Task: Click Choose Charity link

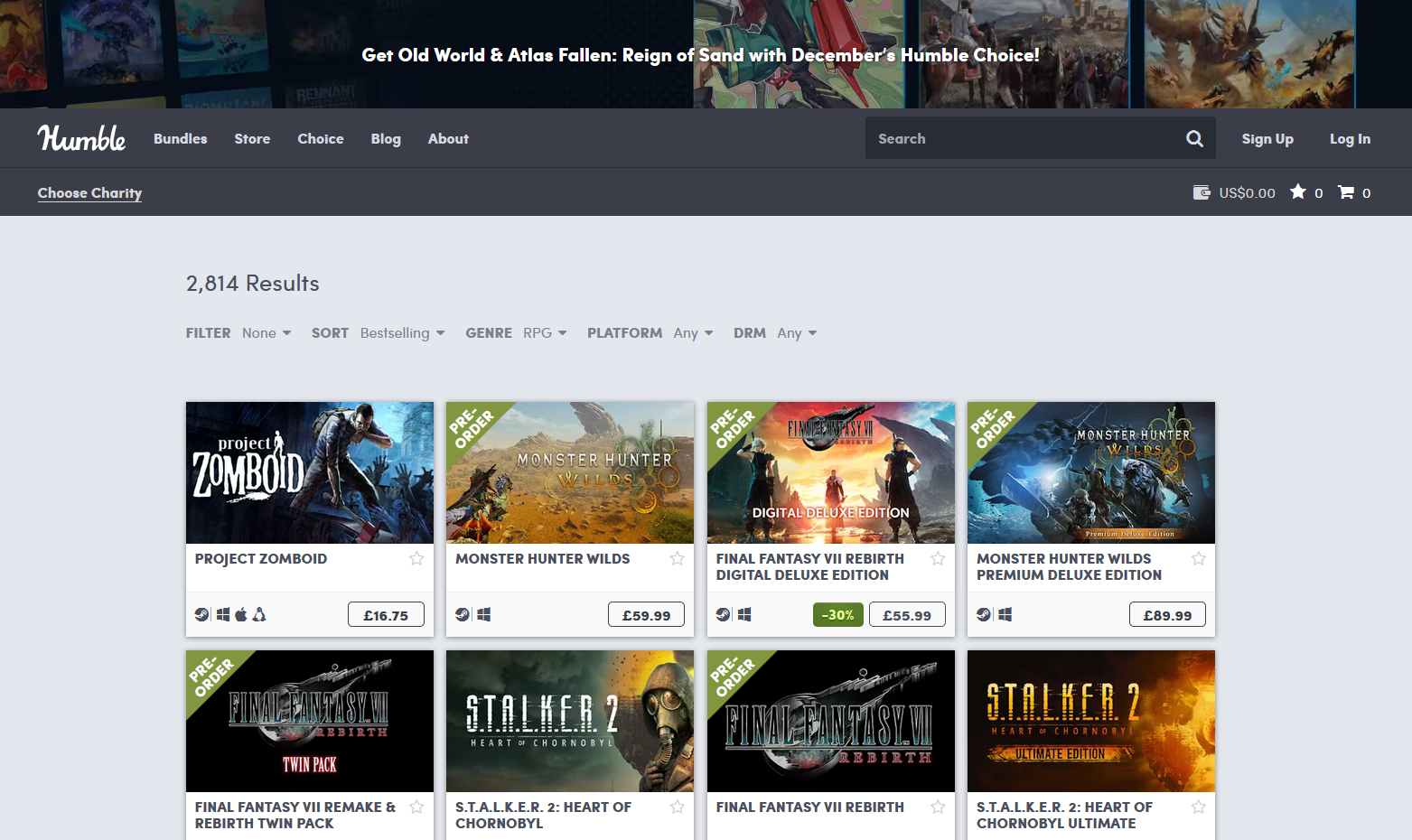Action: pos(89,192)
